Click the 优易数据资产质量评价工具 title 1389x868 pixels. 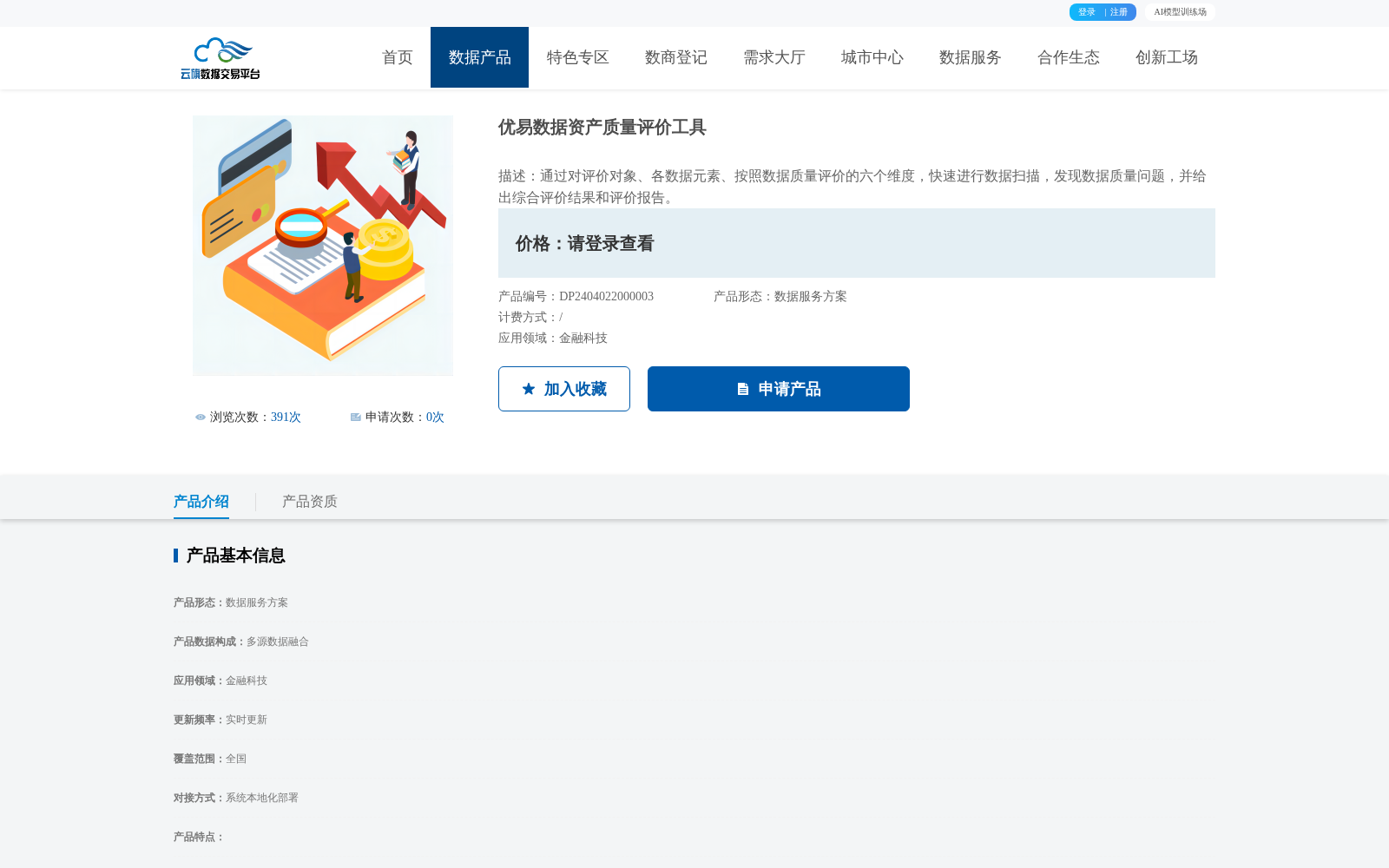tap(602, 128)
